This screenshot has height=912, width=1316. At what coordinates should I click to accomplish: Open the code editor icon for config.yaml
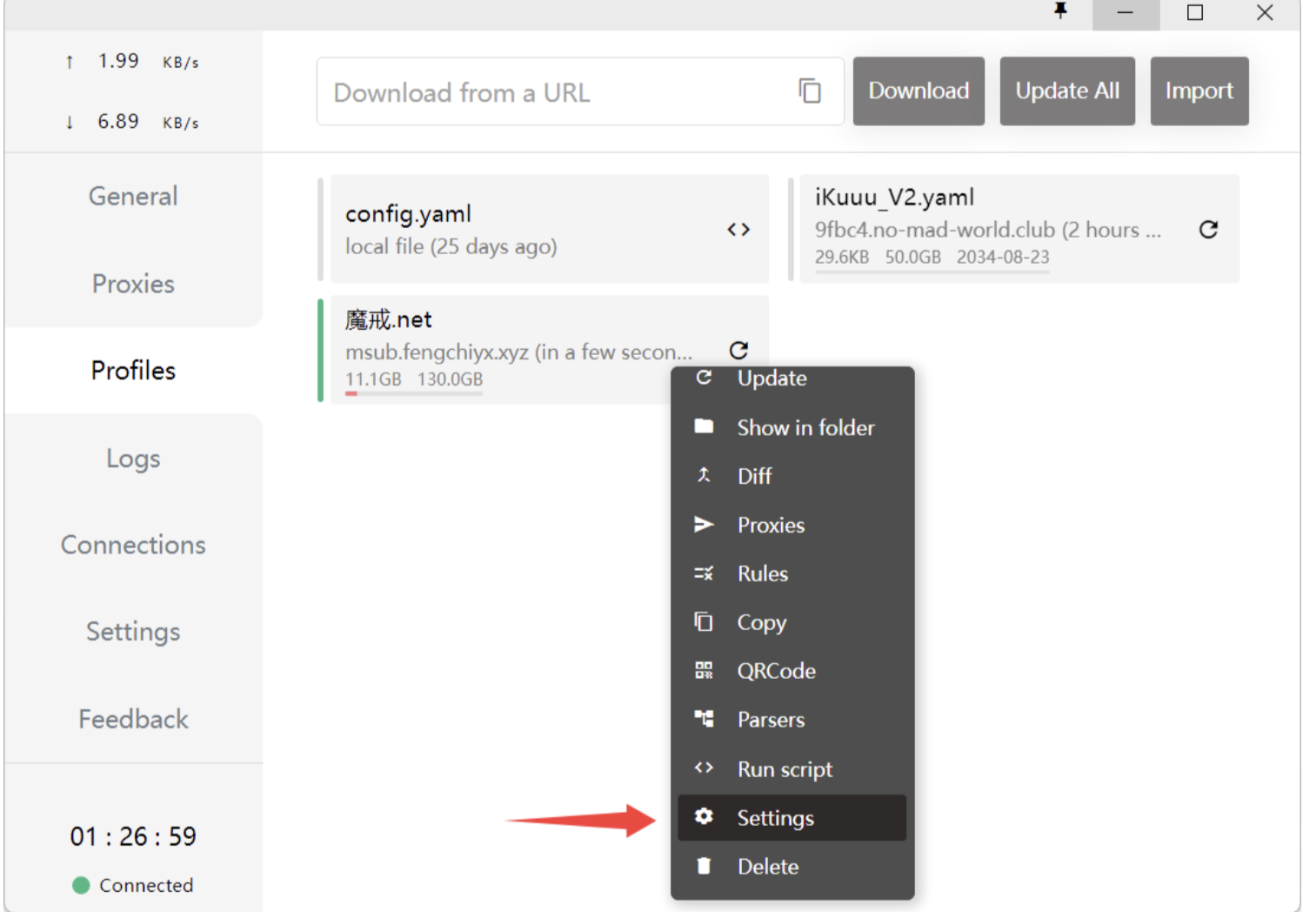[738, 229]
